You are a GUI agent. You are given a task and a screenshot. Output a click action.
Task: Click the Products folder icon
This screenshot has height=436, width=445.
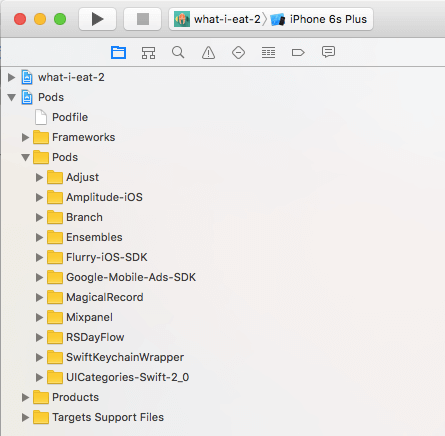(x=41, y=397)
